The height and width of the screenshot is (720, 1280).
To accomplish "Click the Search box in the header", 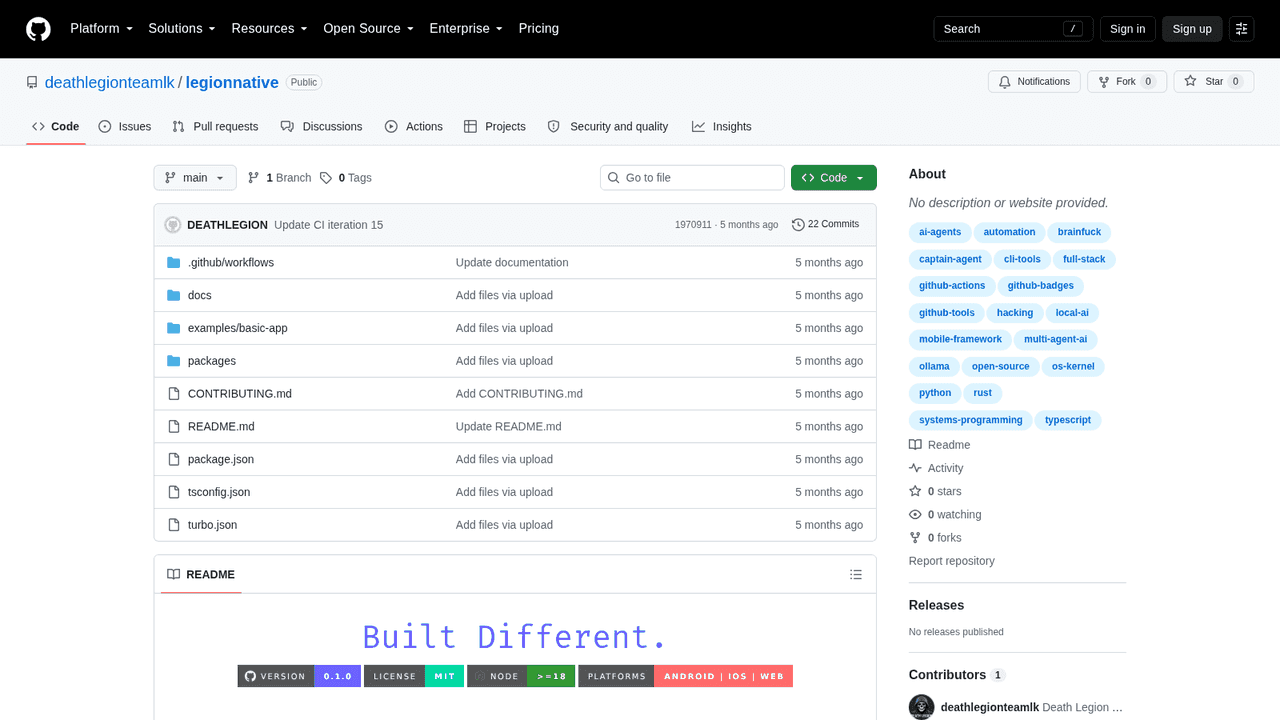I will (1013, 29).
